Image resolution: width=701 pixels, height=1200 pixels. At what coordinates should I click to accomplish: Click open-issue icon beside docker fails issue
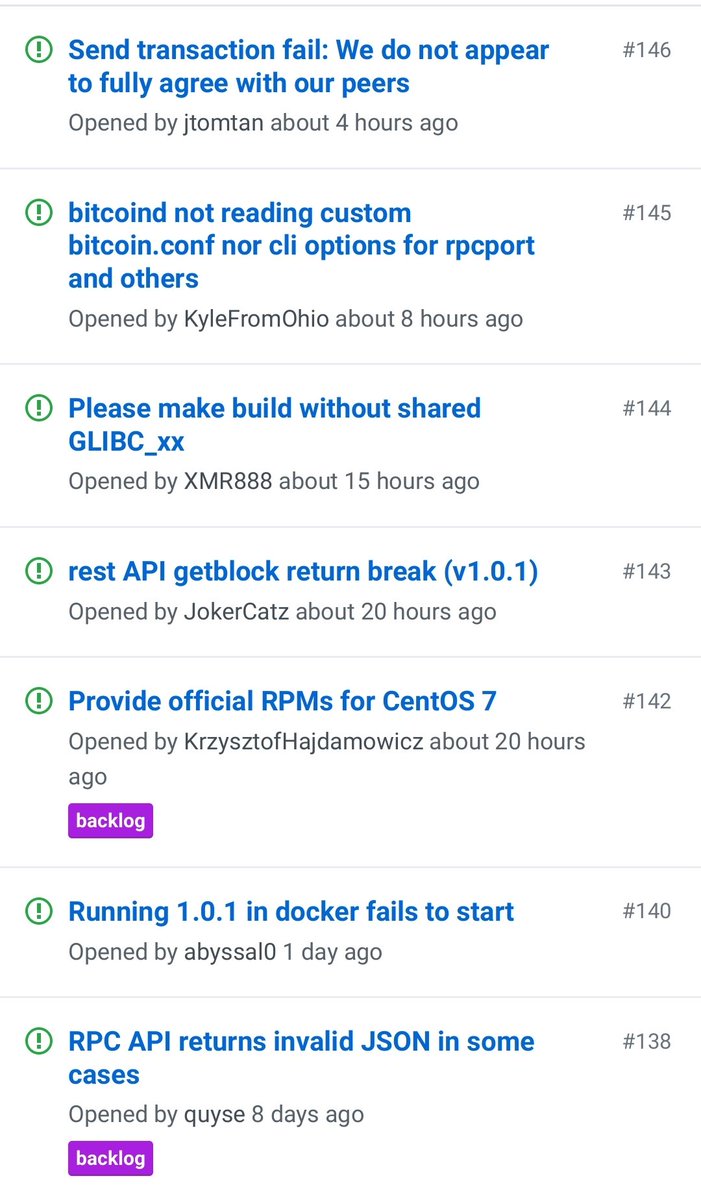pos(38,911)
